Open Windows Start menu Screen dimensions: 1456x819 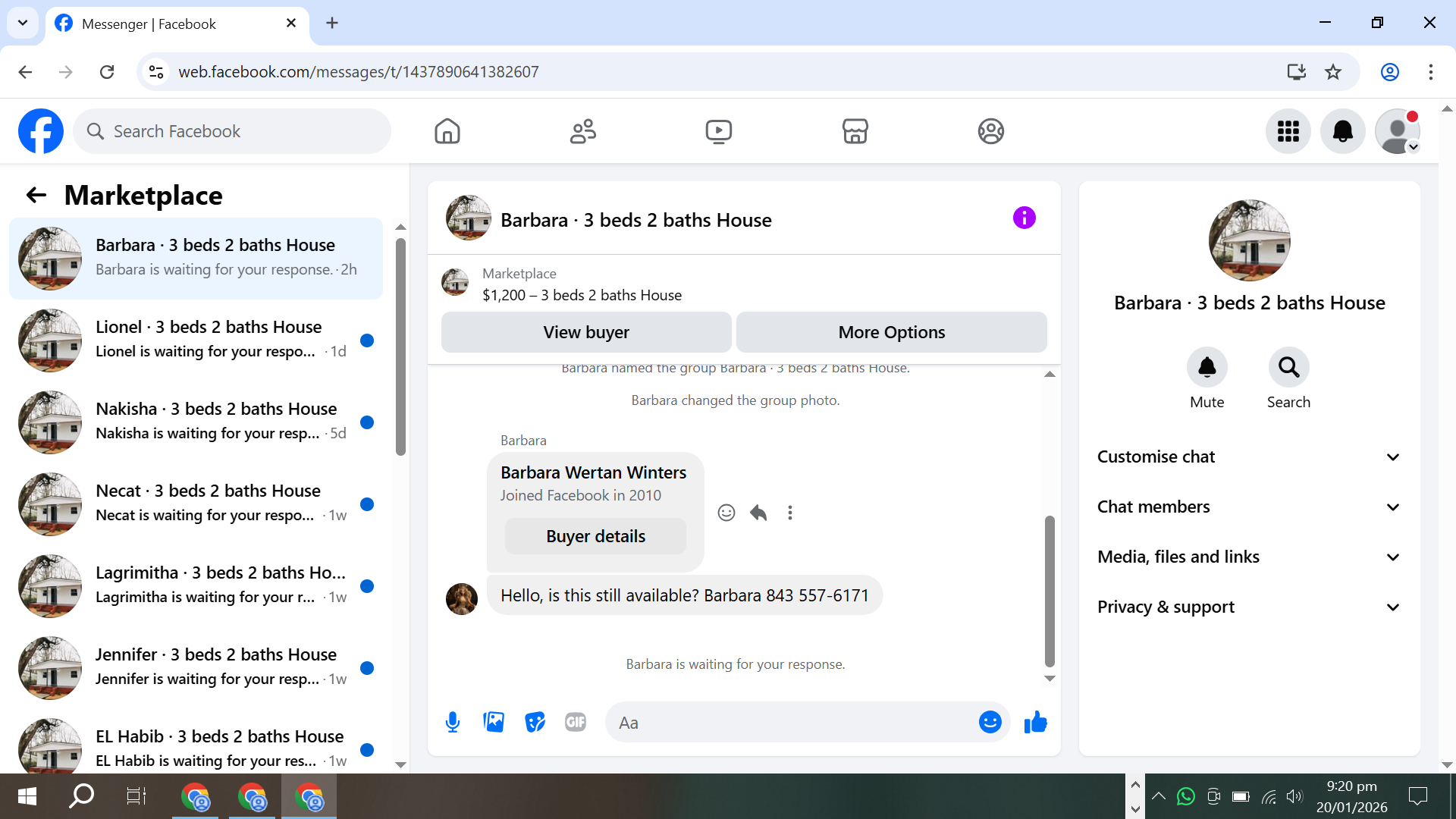pyautogui.click(x=27, y=796)
